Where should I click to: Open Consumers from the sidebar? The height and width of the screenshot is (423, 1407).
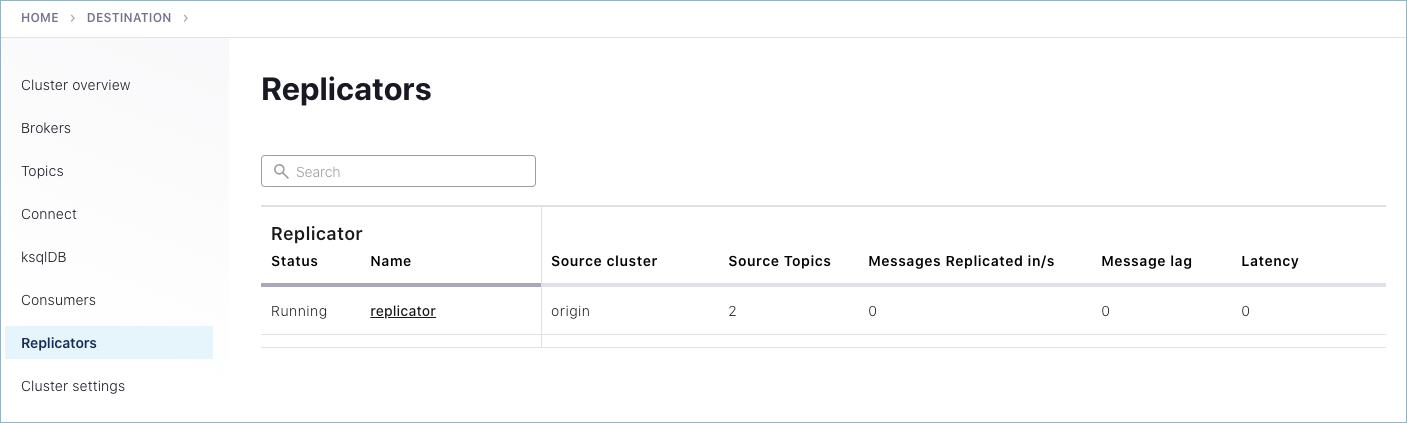coord(58,300)
